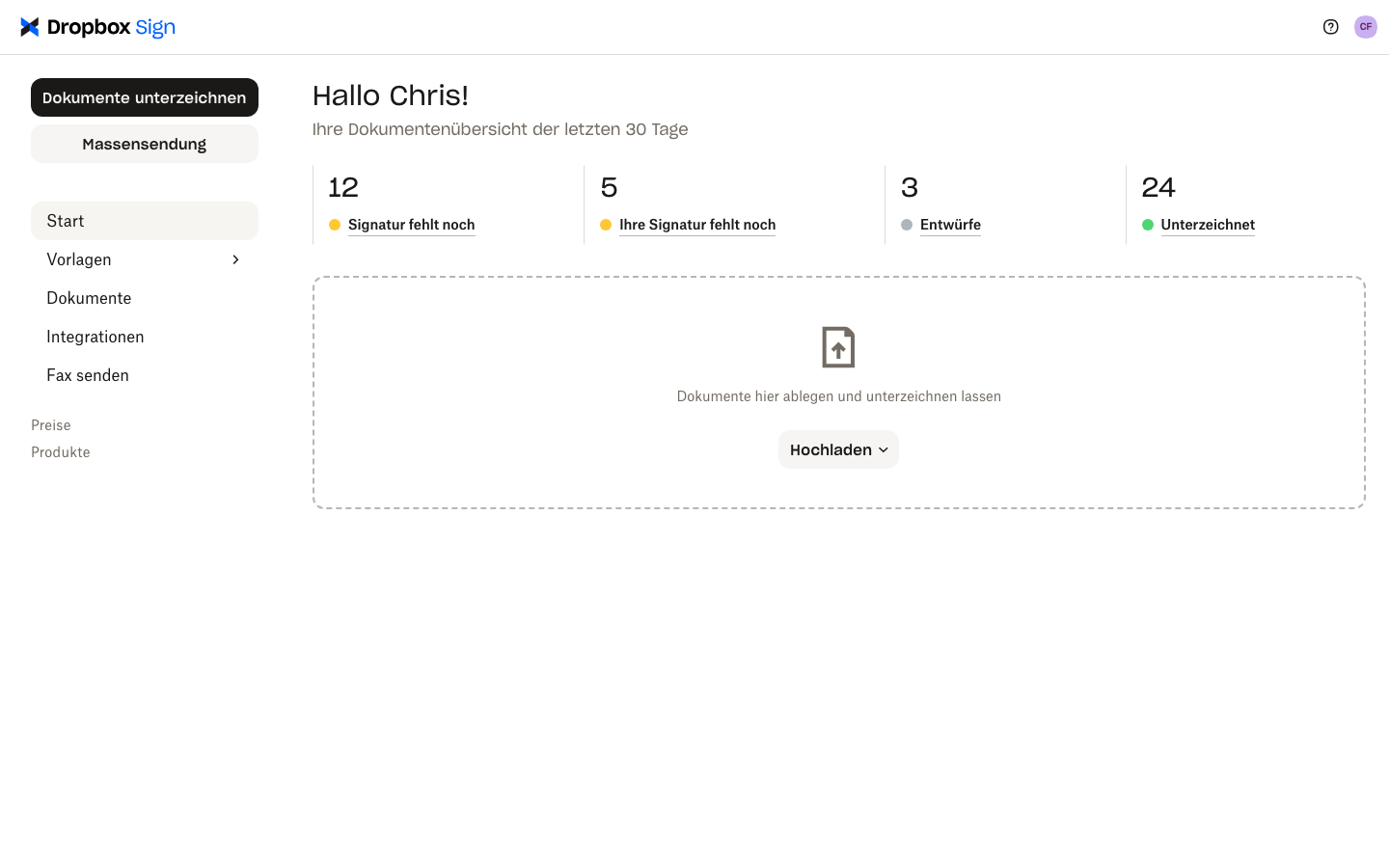Click yellow dot beside Ihre Signatur fehlt noch
This screenshot has width=1389, height=868.
click(x=606, y=225)
